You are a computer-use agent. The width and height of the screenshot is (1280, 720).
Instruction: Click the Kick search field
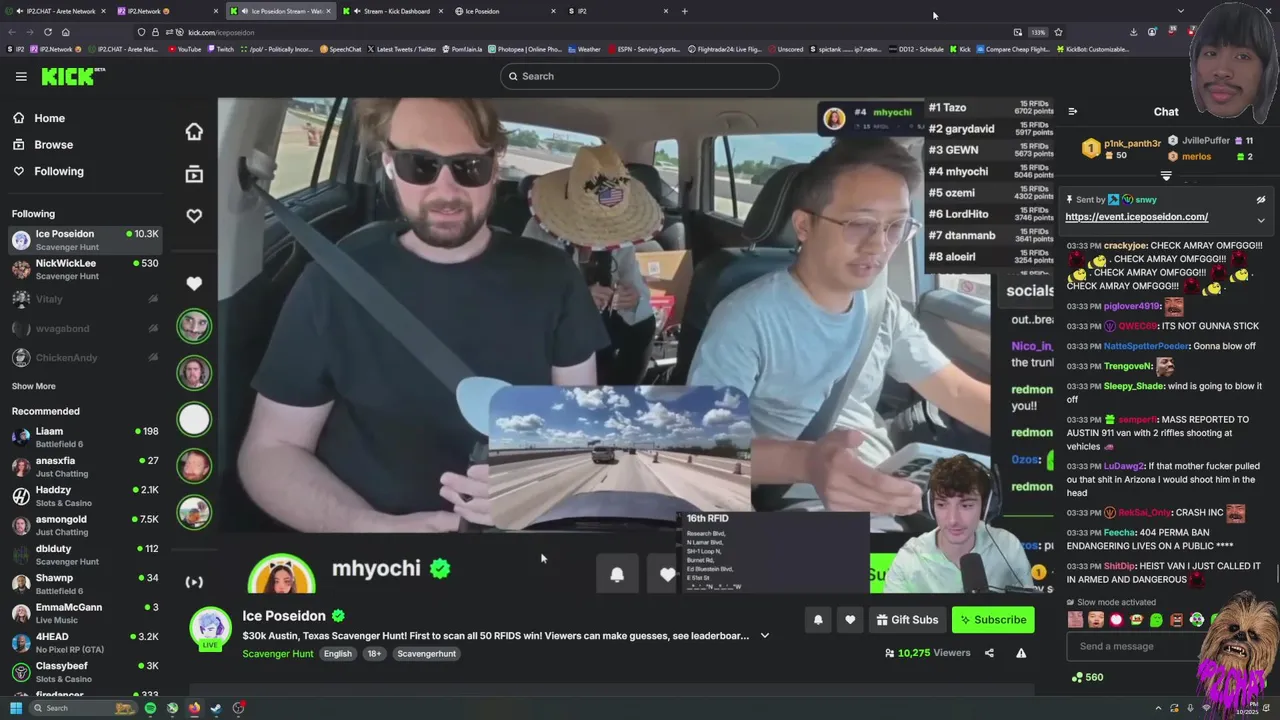(639, 76)
